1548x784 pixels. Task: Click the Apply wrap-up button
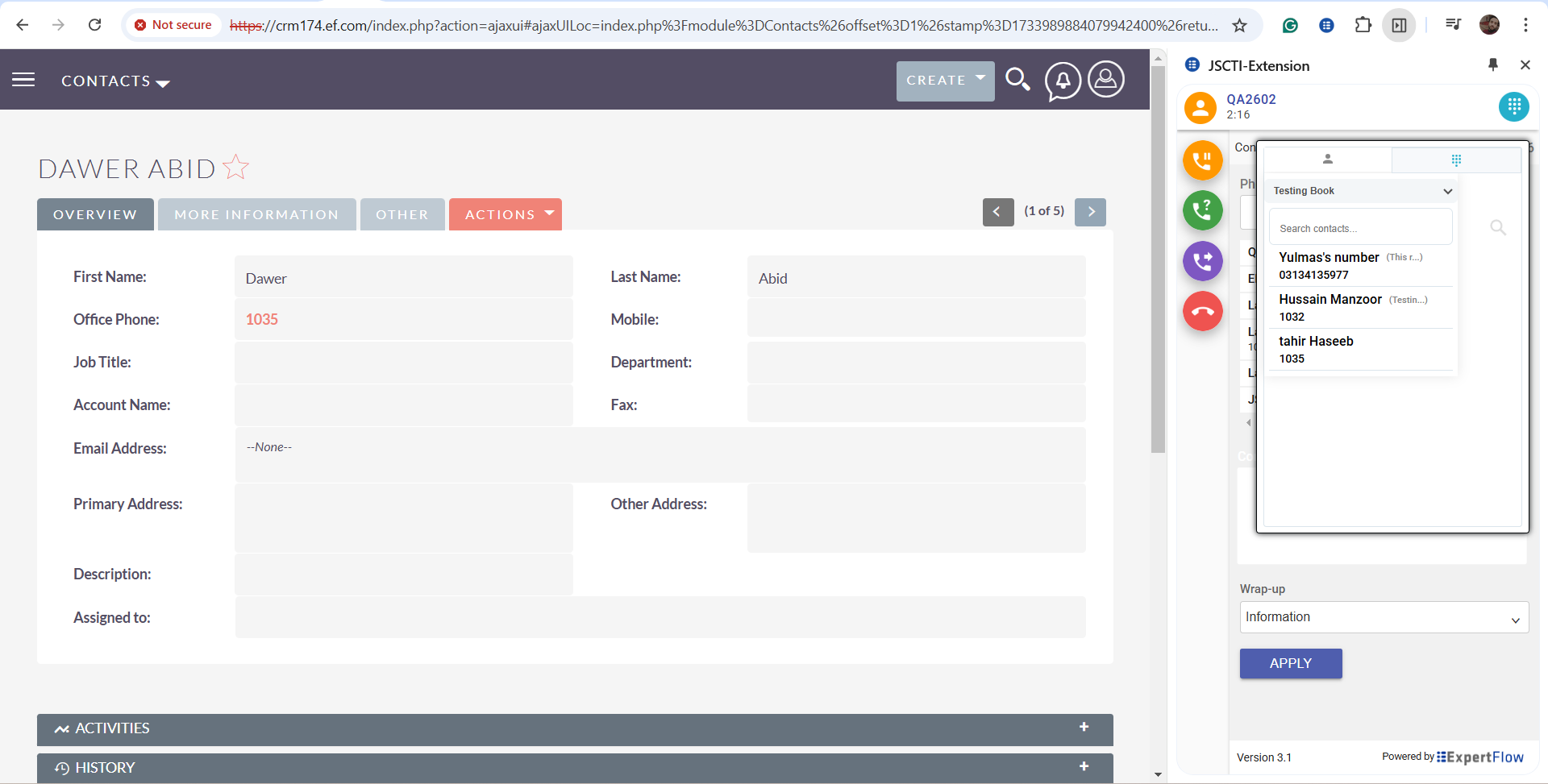[x=1290, y=663]
